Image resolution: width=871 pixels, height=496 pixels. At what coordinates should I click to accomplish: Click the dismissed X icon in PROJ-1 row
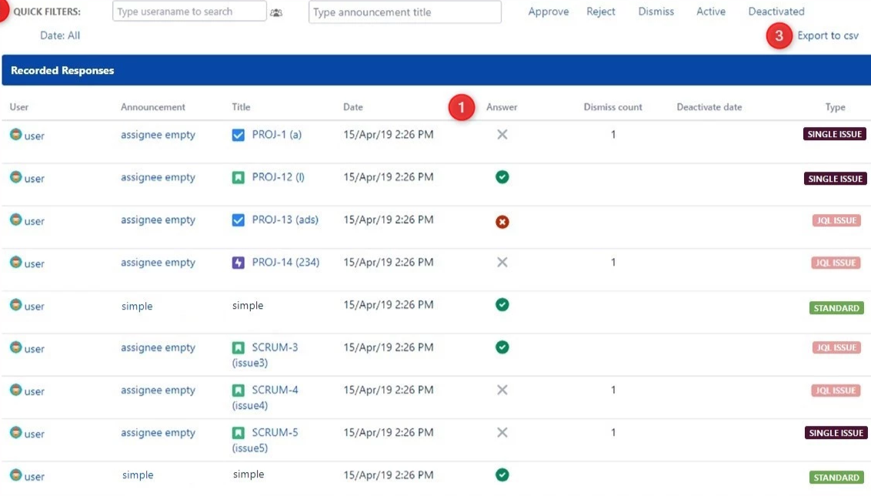point(502,134)
